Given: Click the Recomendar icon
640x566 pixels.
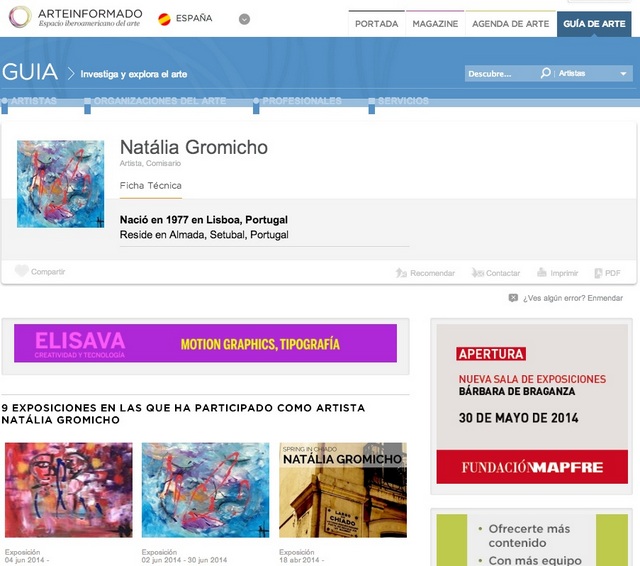Looking at the screenshot, I should (x=401, y=273).
